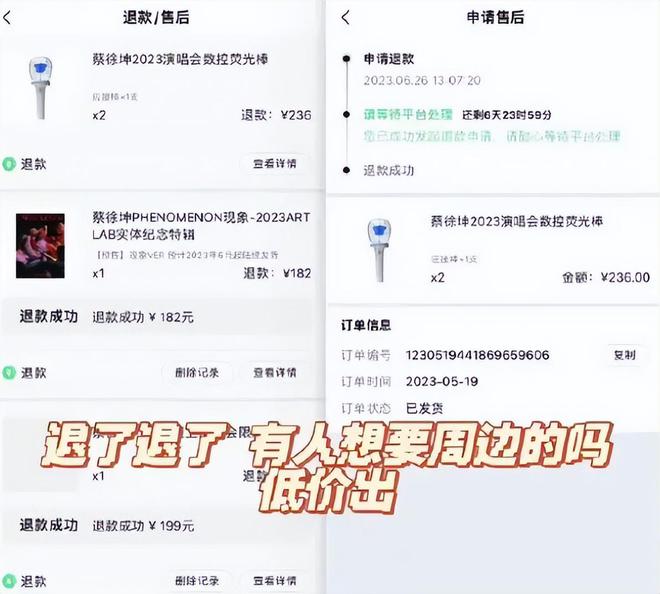Delete record (删除记录) for the ¥199 refund
Image resolution: width=660 pixels, height=594 pixels.
(x=197, y=581)
